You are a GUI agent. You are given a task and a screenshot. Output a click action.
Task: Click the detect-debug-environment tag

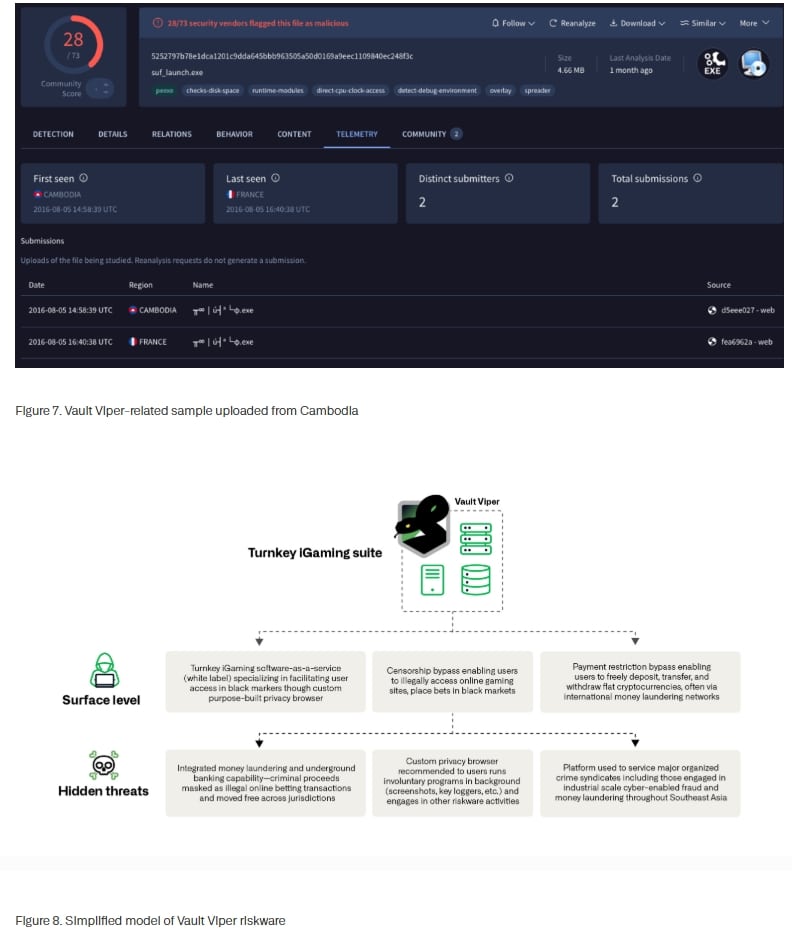pyautogui.click(x=438, y=90)
